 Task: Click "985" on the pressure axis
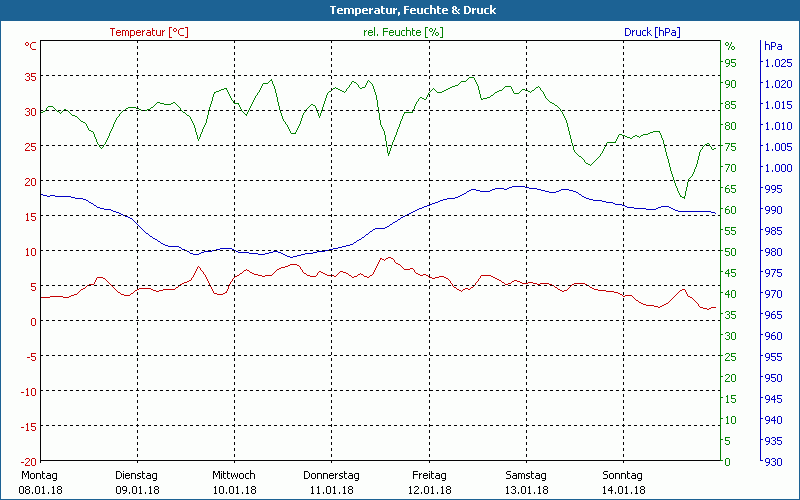tap(773, 231)
